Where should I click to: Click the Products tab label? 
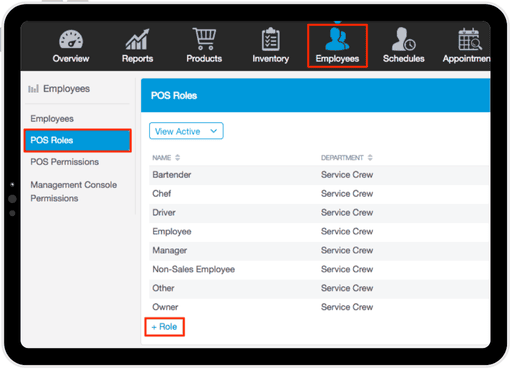click(x=204, y=59)
